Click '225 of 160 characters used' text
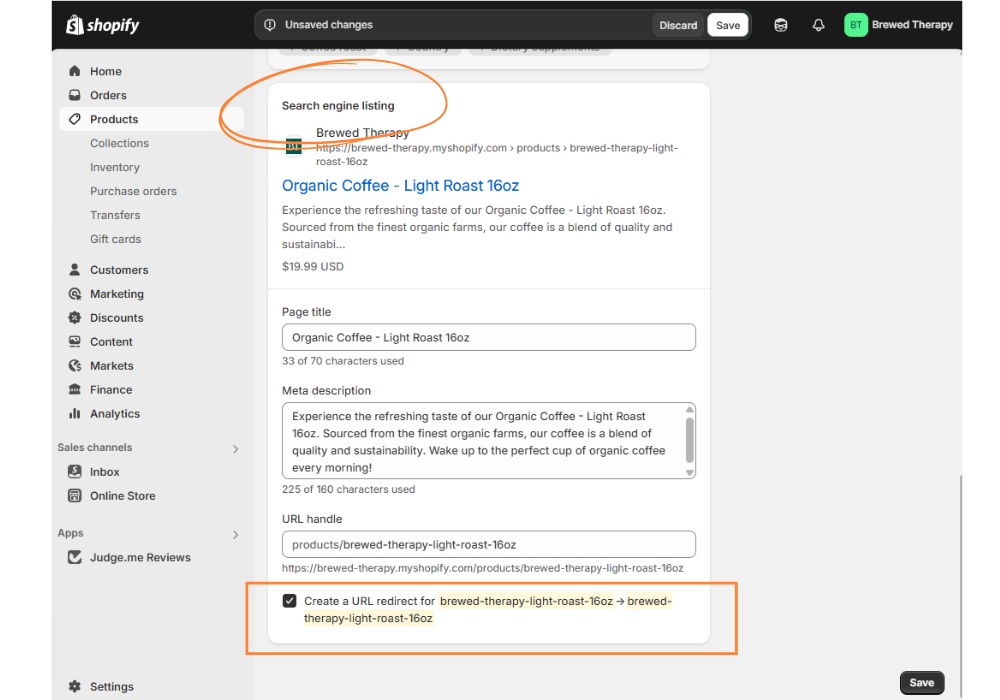Viewport: 1000px width, 700px height. (348, 489)
